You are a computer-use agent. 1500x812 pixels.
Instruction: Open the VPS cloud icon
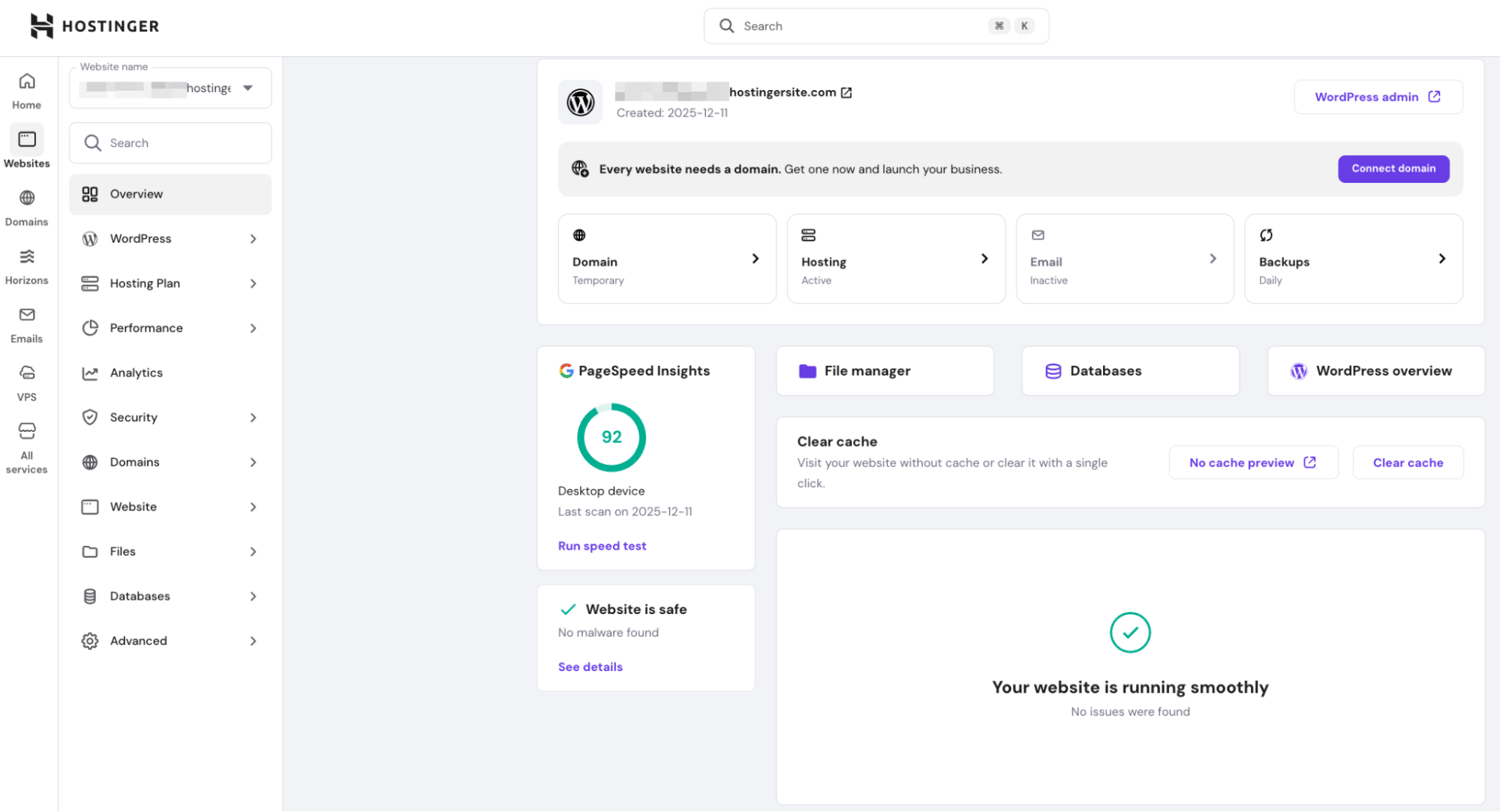tap(27, 373)
